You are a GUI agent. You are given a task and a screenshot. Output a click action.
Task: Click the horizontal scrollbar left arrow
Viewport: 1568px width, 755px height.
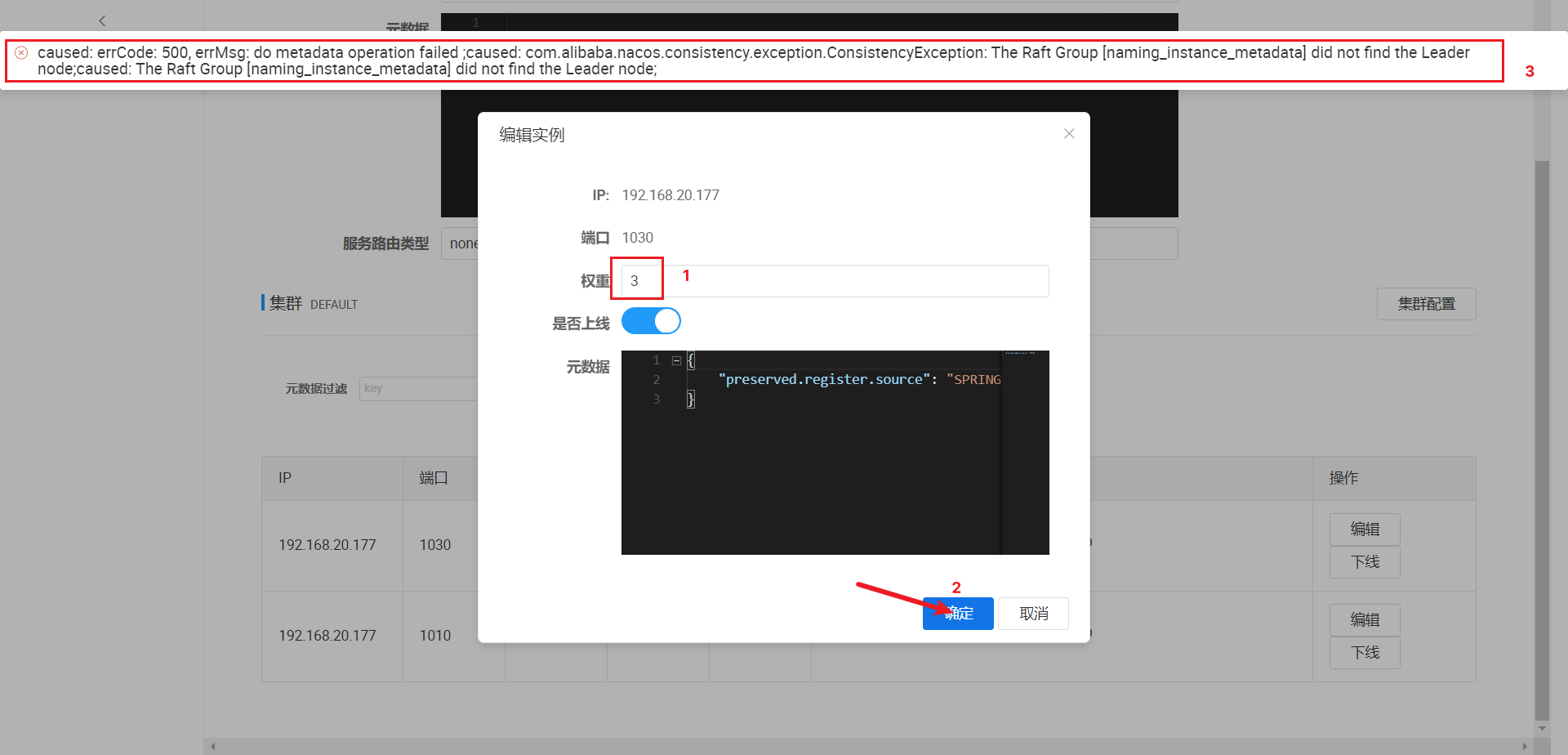point(213,746)
